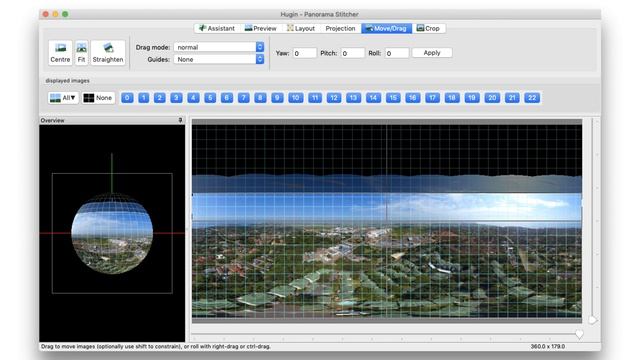Viewport: 640px width, 360px height.
Task: Show all images with All button
Action: (x=63, y=98)
